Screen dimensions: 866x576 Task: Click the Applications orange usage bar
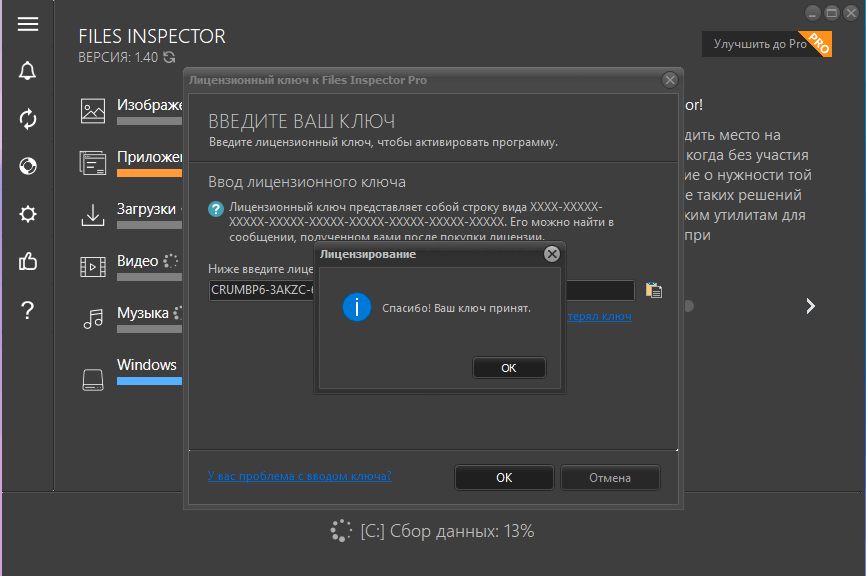tap(149, 173)
